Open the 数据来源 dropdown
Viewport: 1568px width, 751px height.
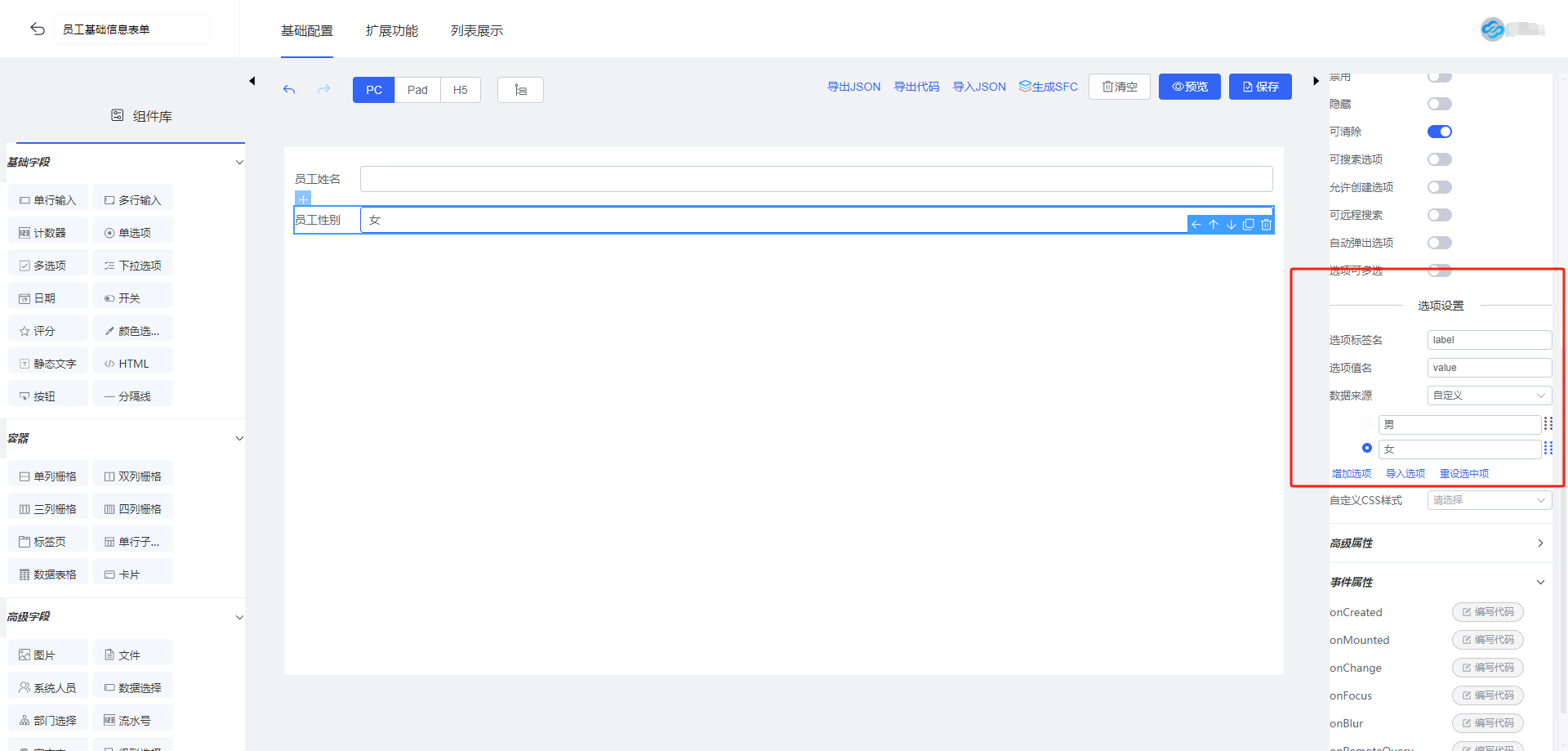[x=1489, y=396]
